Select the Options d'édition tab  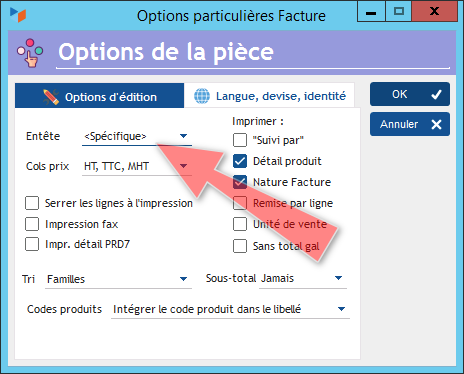99,96
